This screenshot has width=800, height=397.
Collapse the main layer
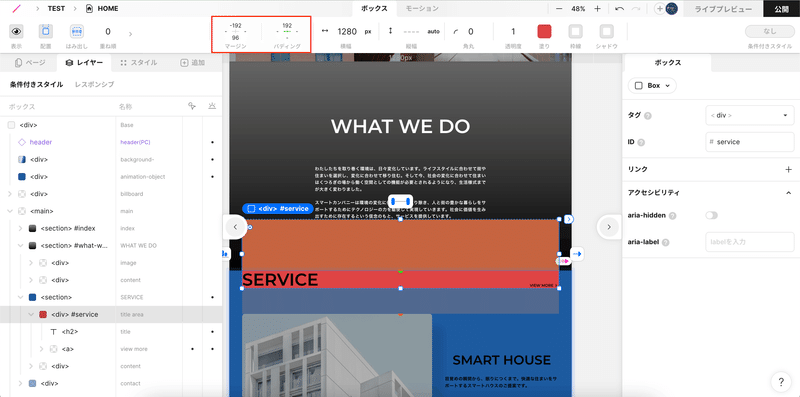[x=10, y=211]
